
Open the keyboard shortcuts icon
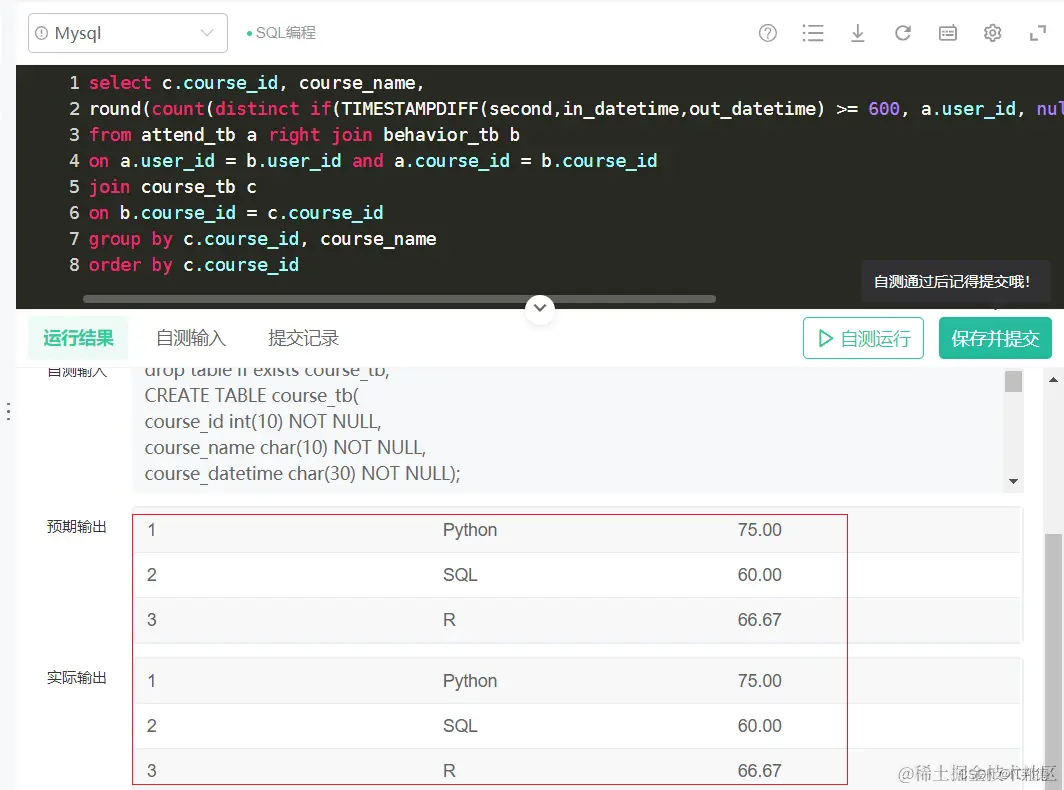948,33
